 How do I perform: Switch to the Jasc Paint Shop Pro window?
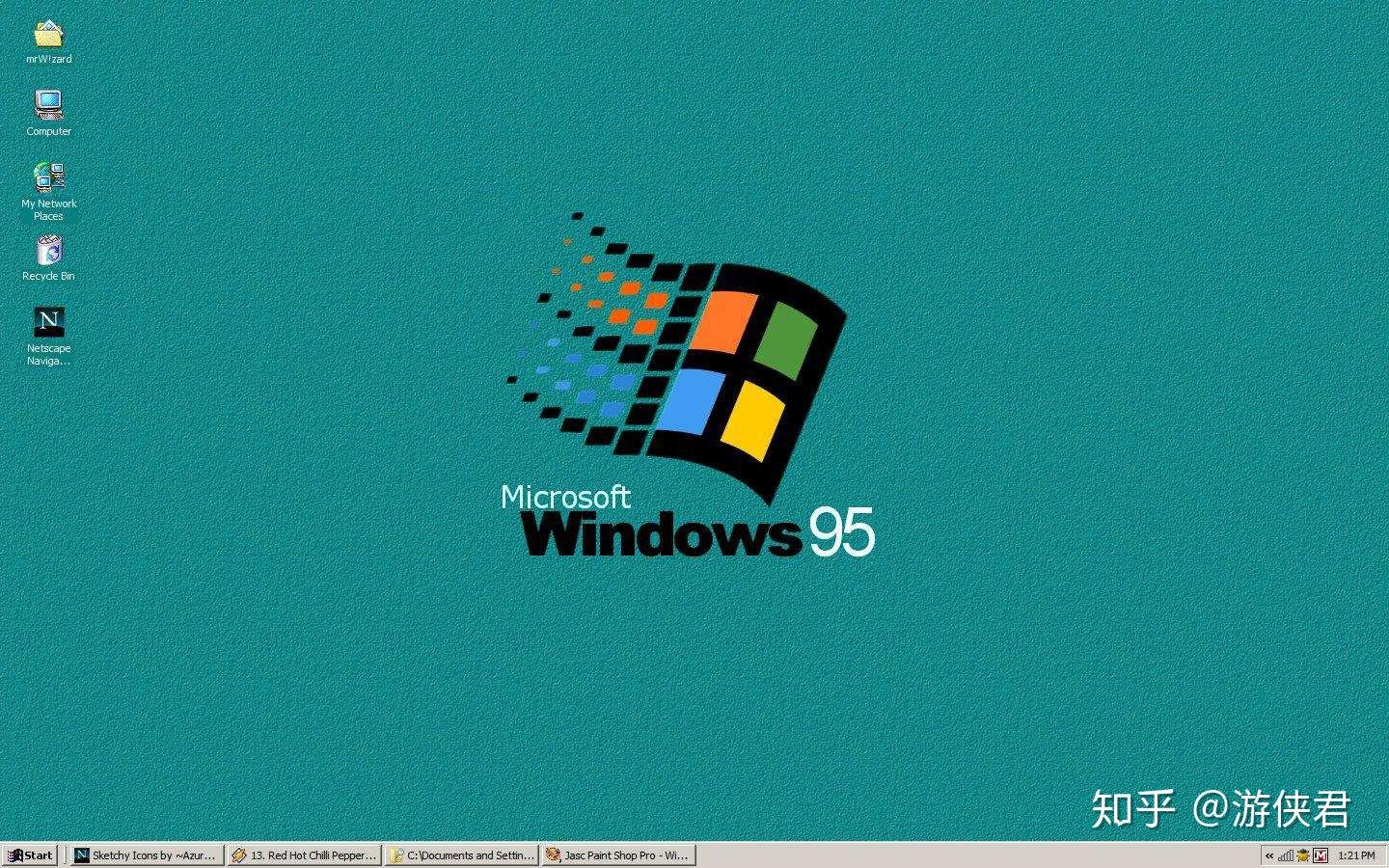[x=619, y=854]
